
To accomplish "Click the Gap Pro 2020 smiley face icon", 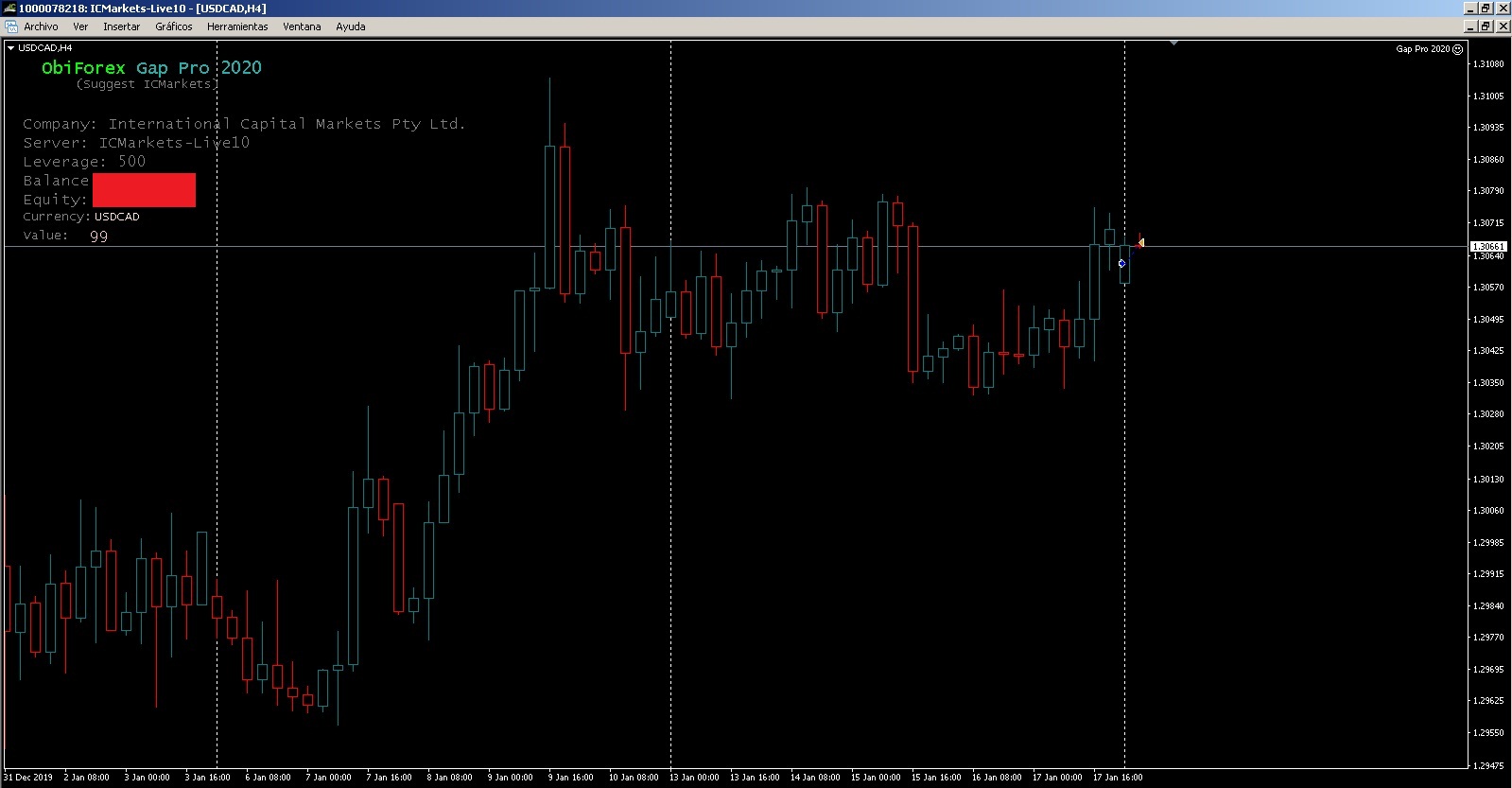I will (x=1457, y=49).
